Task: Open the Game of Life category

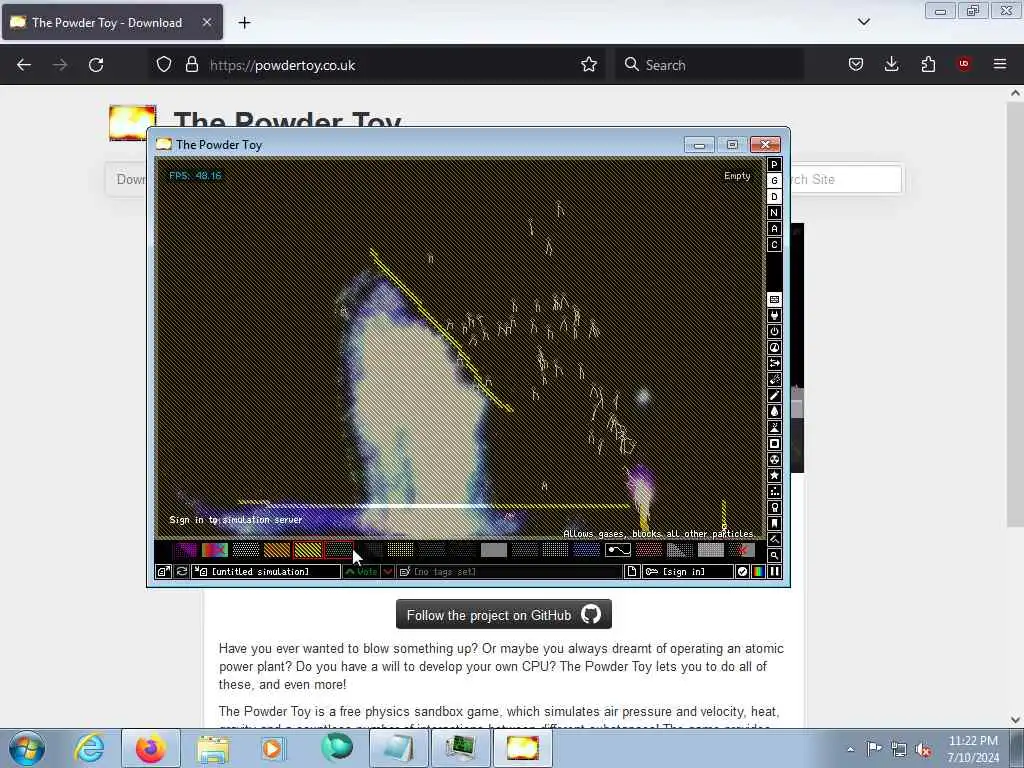Action: click(x=774, y=491)
